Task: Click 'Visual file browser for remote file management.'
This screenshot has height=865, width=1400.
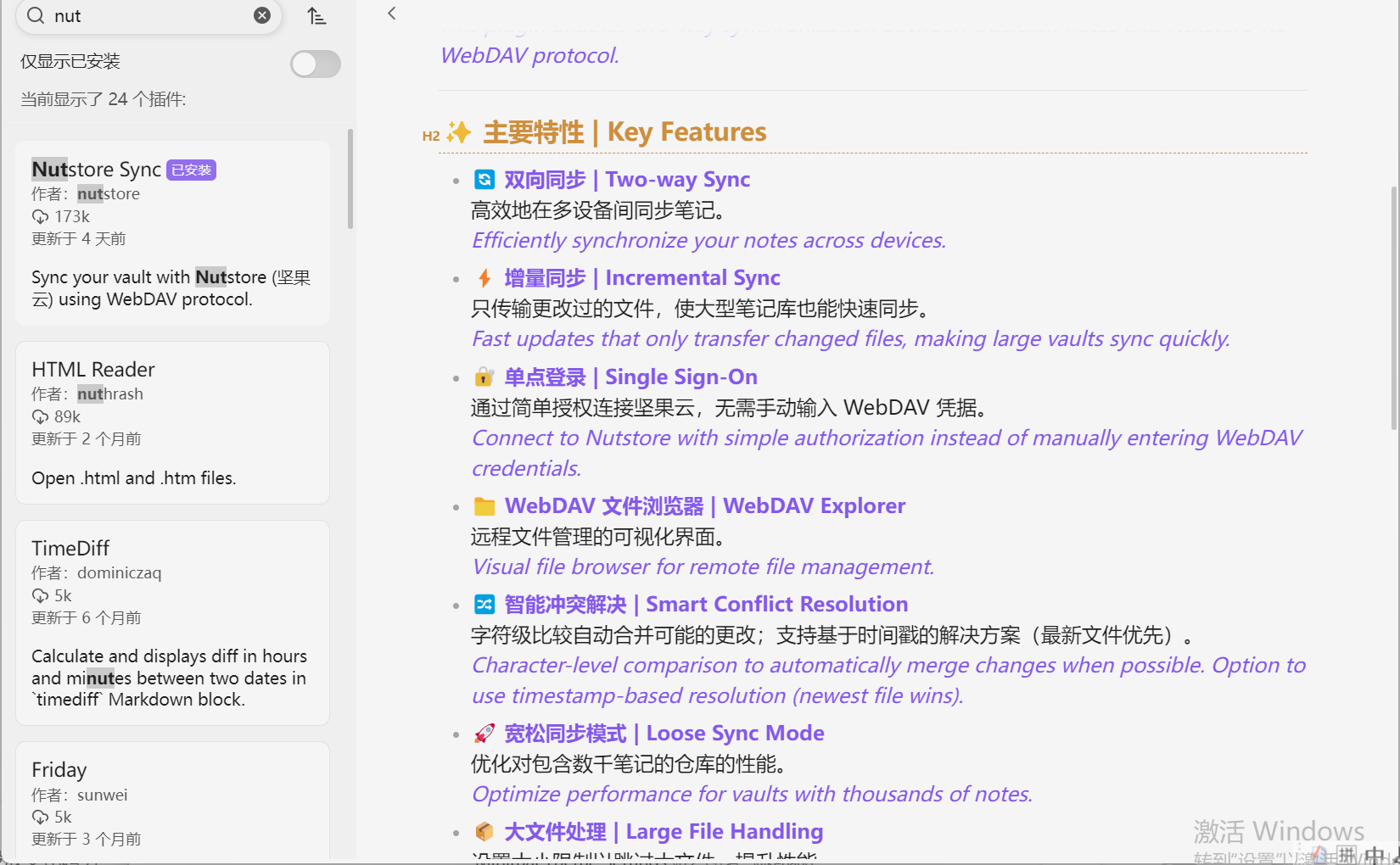Action: coord(703,567)
